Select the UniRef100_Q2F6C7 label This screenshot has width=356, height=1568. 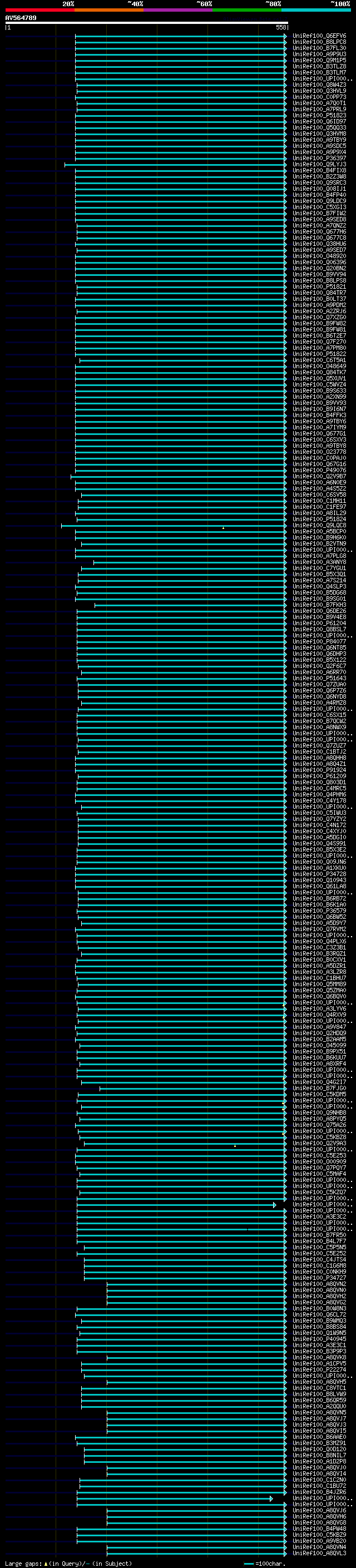[x=319, y=666]
